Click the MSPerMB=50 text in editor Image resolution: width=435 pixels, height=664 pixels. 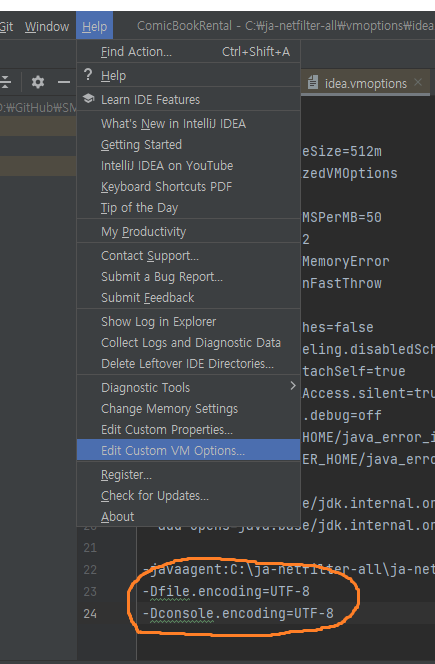[x=342, y=217]
